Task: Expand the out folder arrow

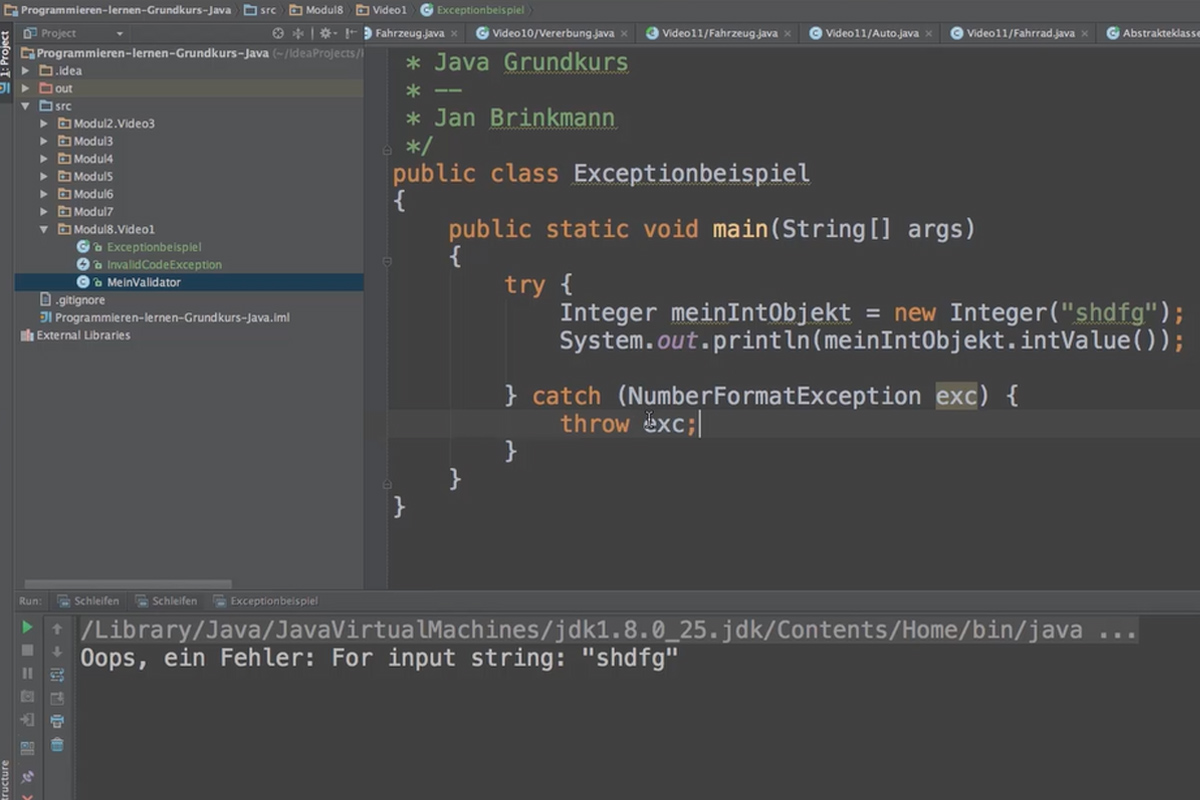Action: point(26,88)
